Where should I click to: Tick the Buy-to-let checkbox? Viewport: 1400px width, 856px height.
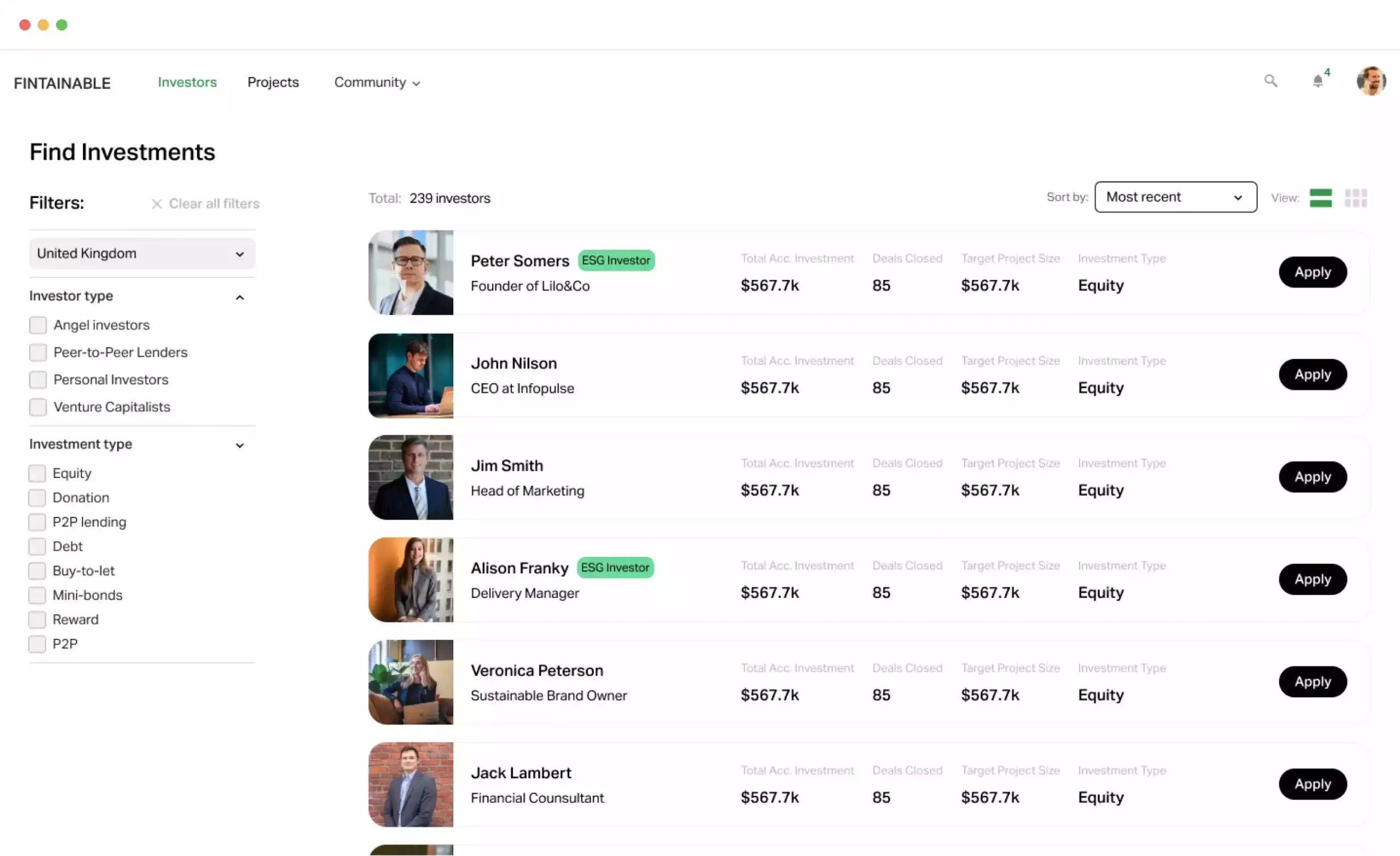point(37,571)
